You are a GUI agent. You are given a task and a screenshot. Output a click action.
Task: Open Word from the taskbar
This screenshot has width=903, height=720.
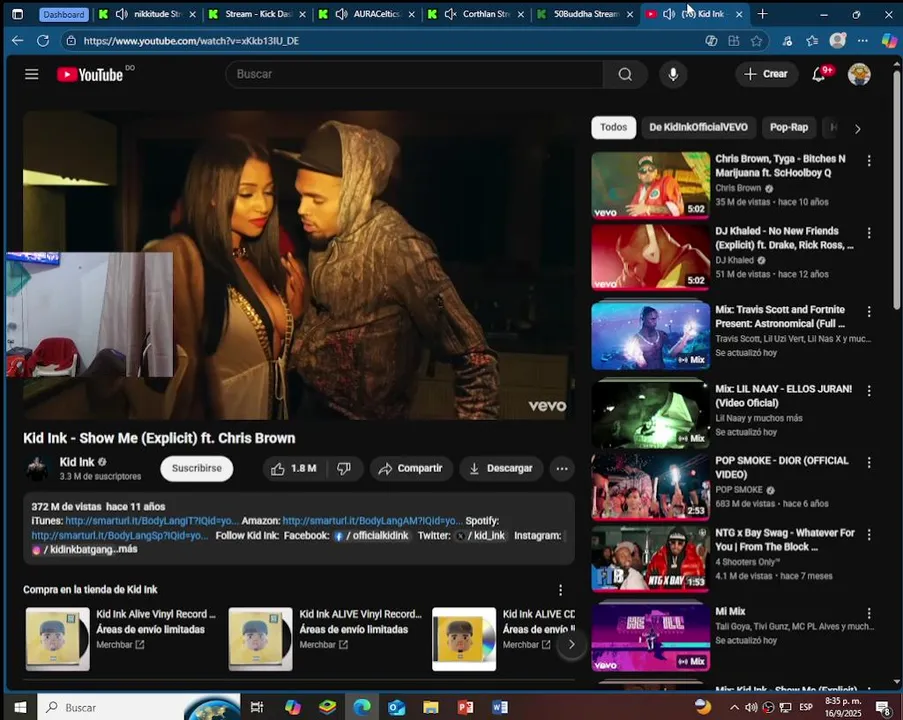click(x=500, y=707)
